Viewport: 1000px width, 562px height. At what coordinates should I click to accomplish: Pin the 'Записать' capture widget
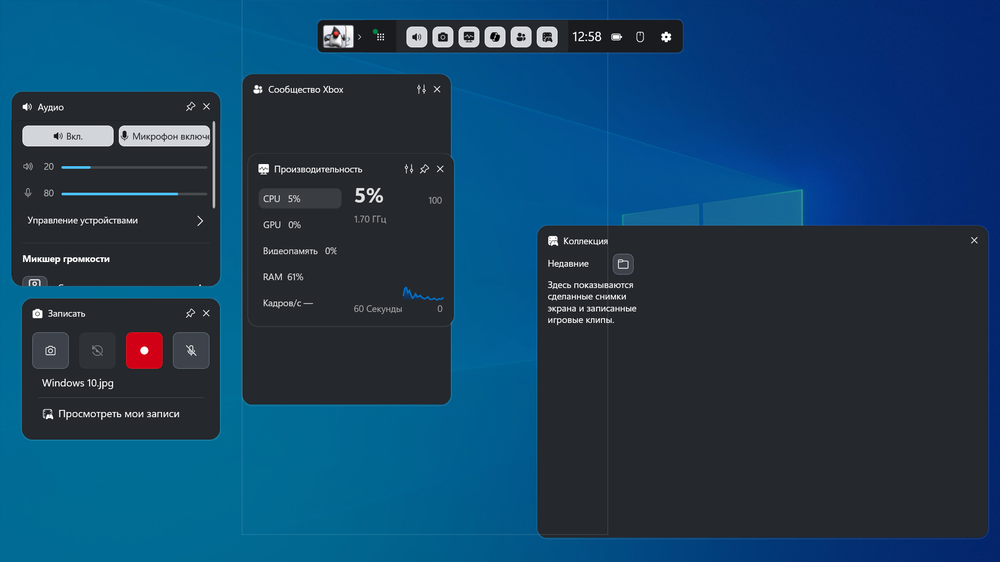(190, 313)
